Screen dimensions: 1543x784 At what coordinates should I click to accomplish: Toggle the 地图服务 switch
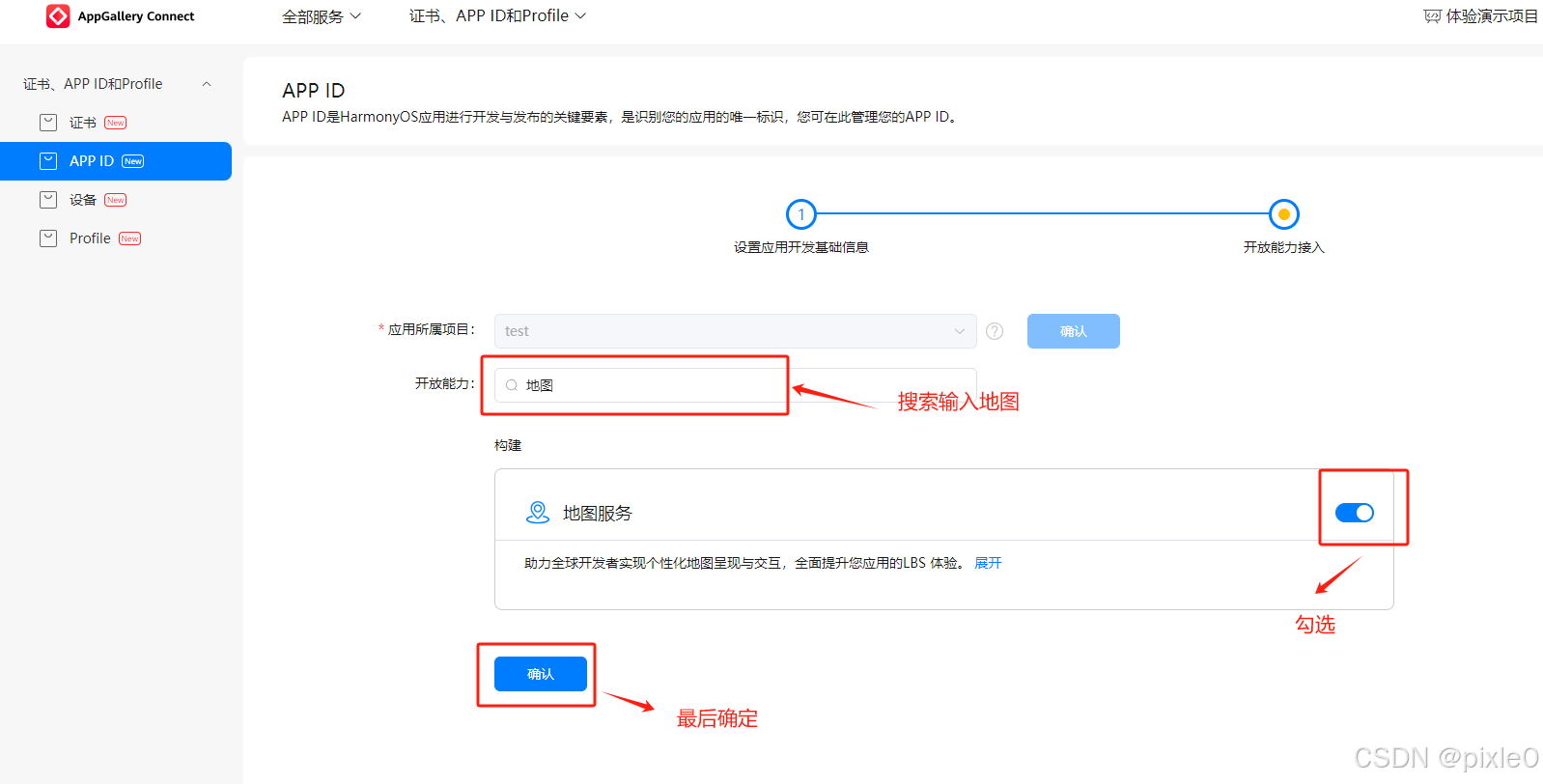1355,513
